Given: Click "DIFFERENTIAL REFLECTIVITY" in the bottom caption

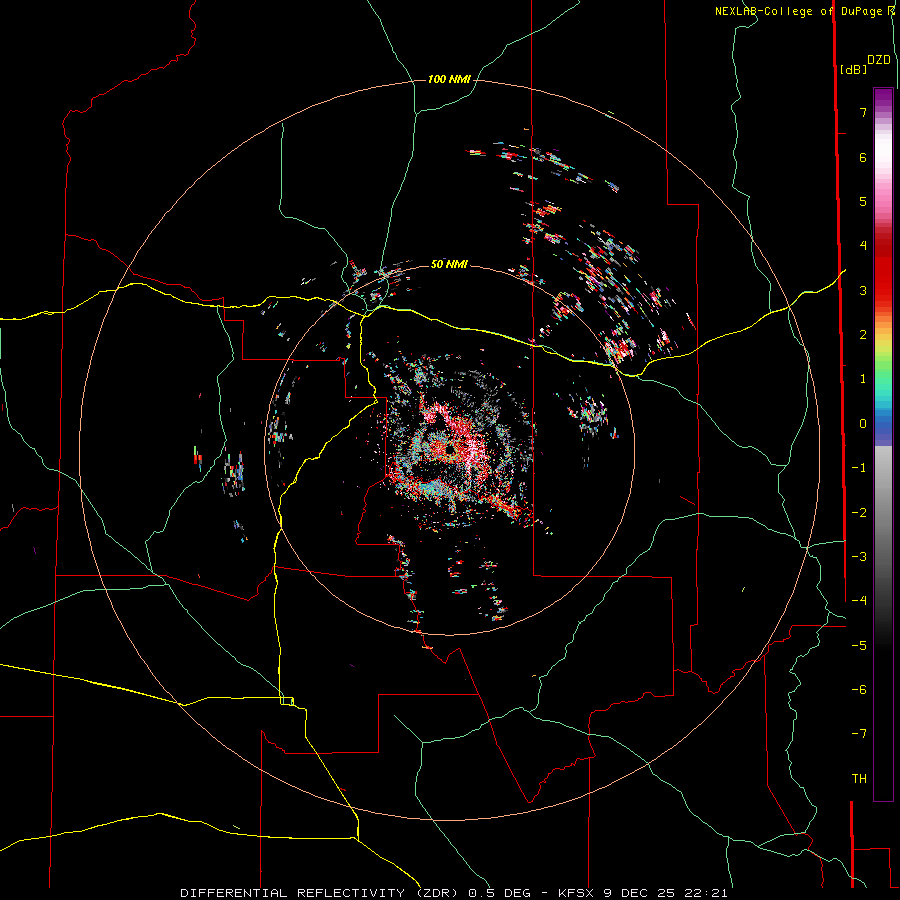Looking at the screenshot, I should (x=291, y=893).
